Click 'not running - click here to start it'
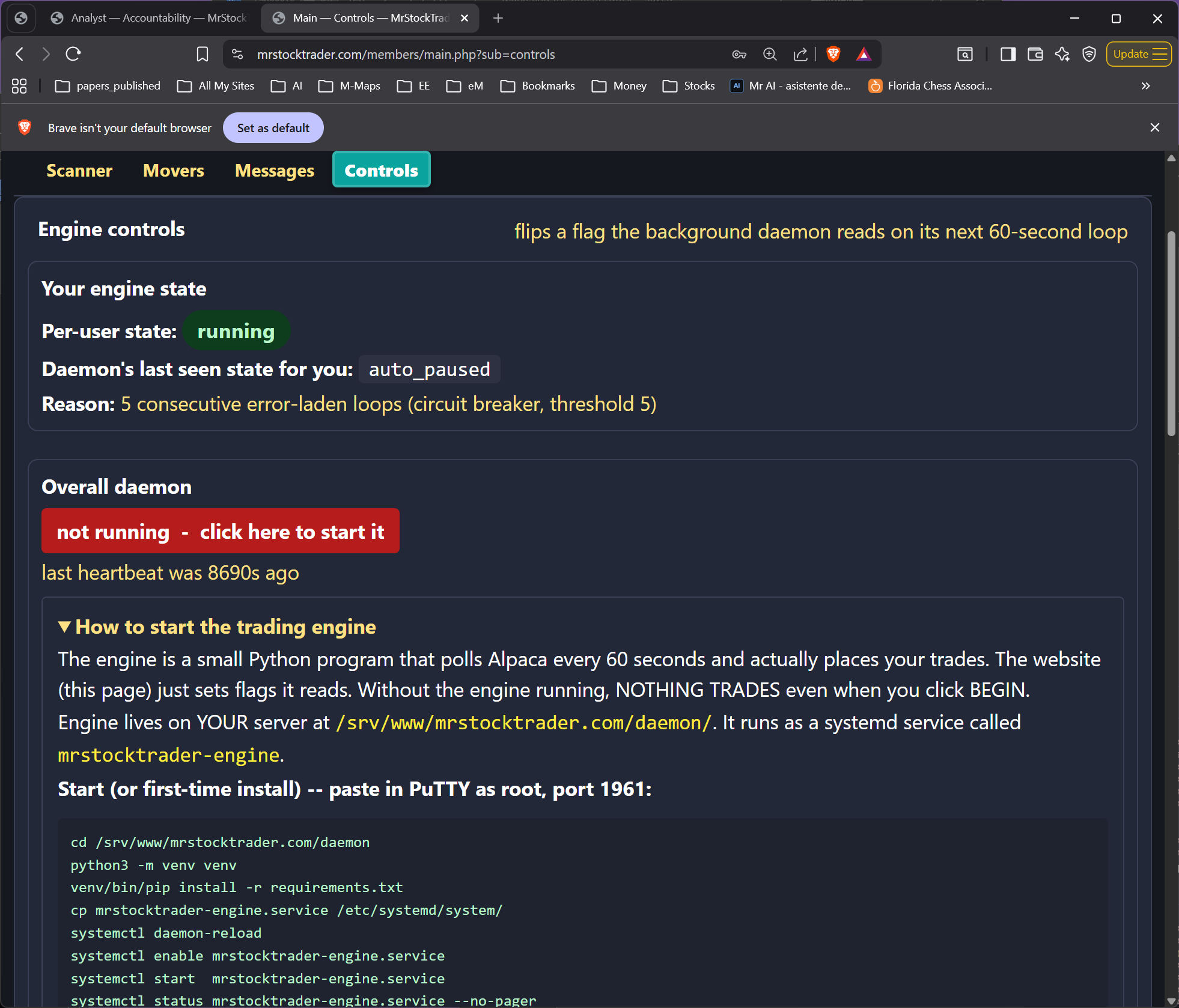 tap(221, 531)
